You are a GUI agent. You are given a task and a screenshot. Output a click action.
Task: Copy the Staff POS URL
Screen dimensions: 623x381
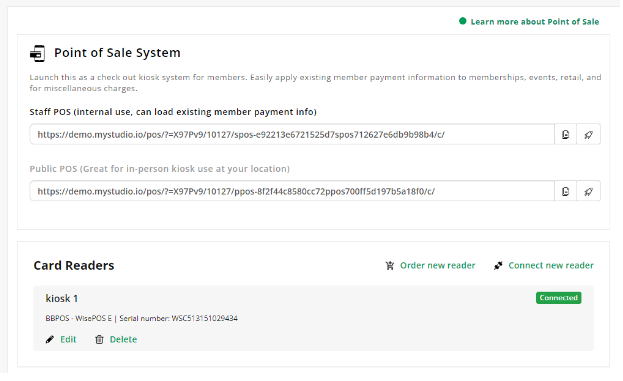coord(565,135)
